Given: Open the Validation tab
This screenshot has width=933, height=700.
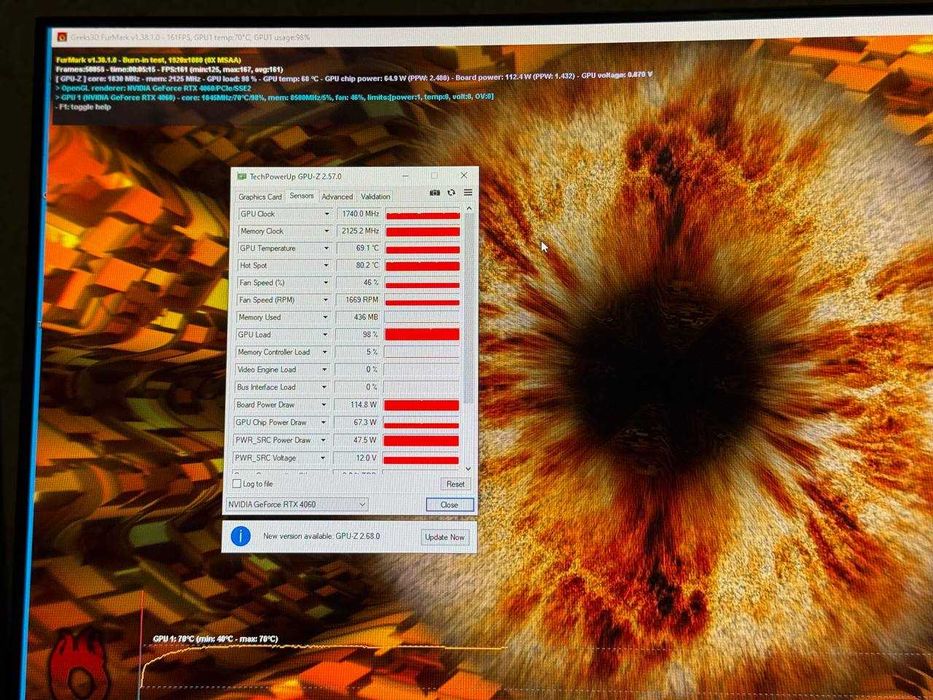Looking at the screenshot, I should (375, 196).
